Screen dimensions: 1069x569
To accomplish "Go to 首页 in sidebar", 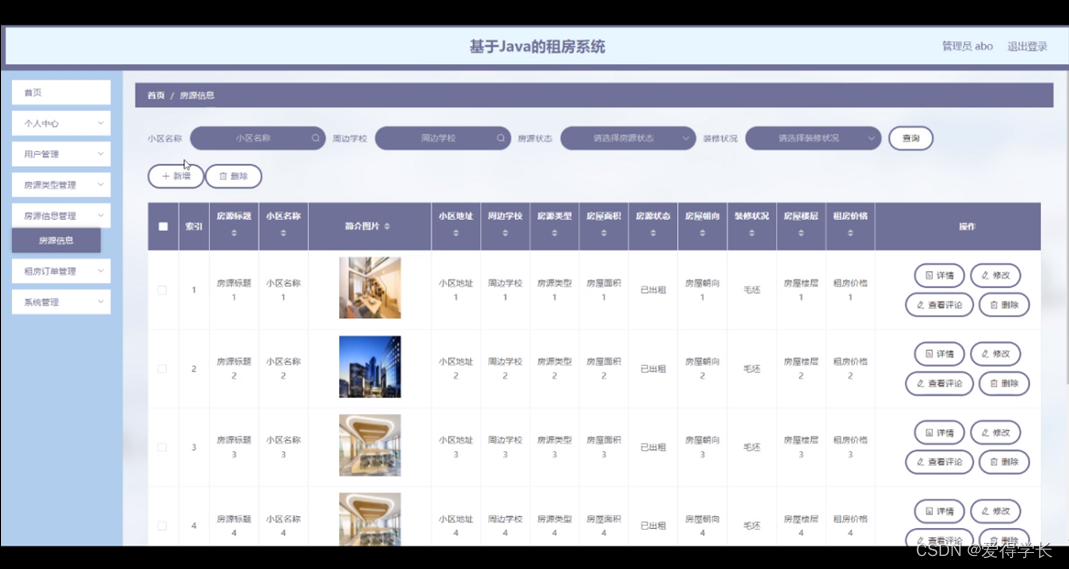I will point(61,93).
